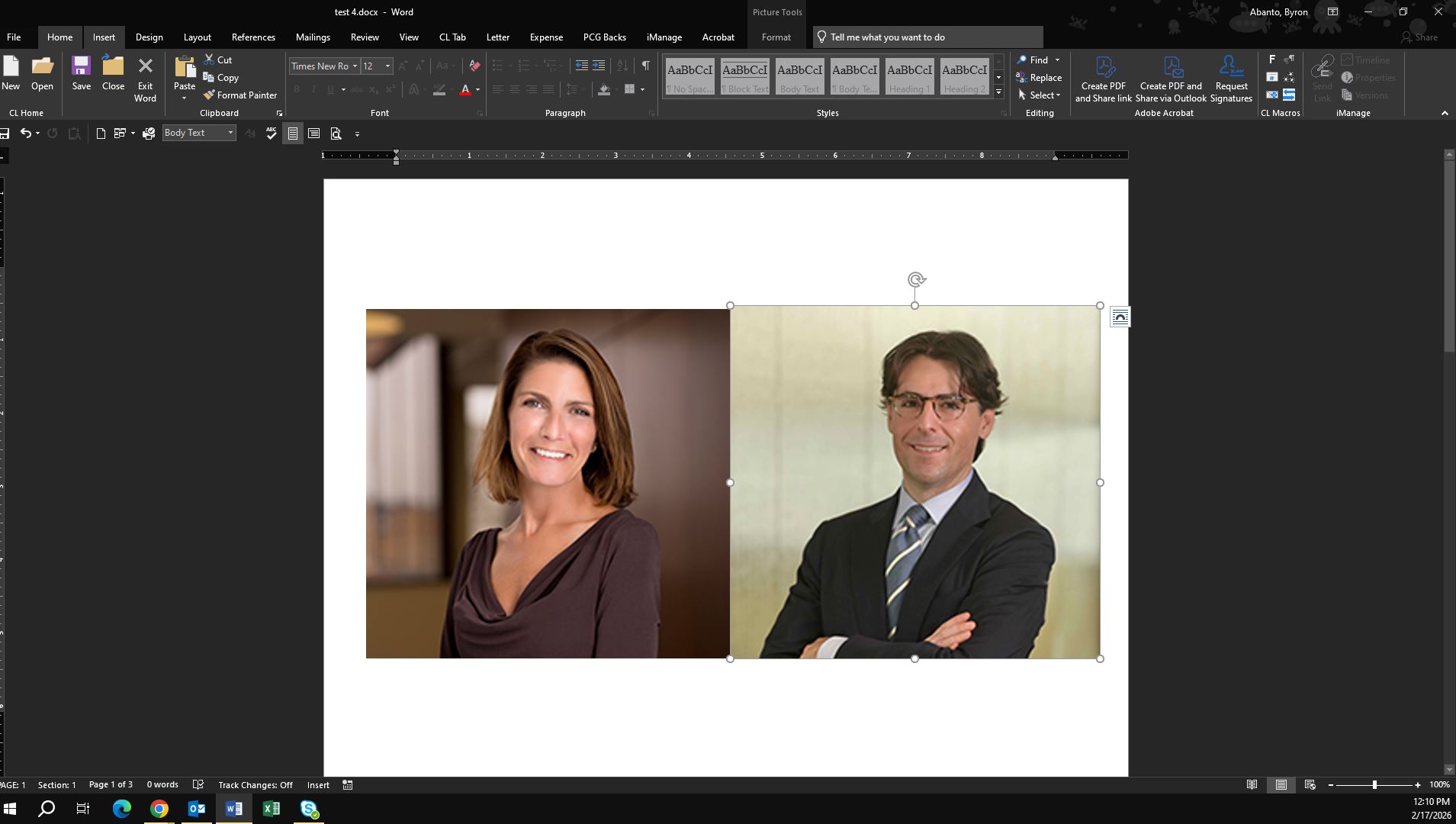Image resolution: width=1456 pixels, height=824 pixels.
Task: Click the Request Signatures icon
Action: 1230,79
